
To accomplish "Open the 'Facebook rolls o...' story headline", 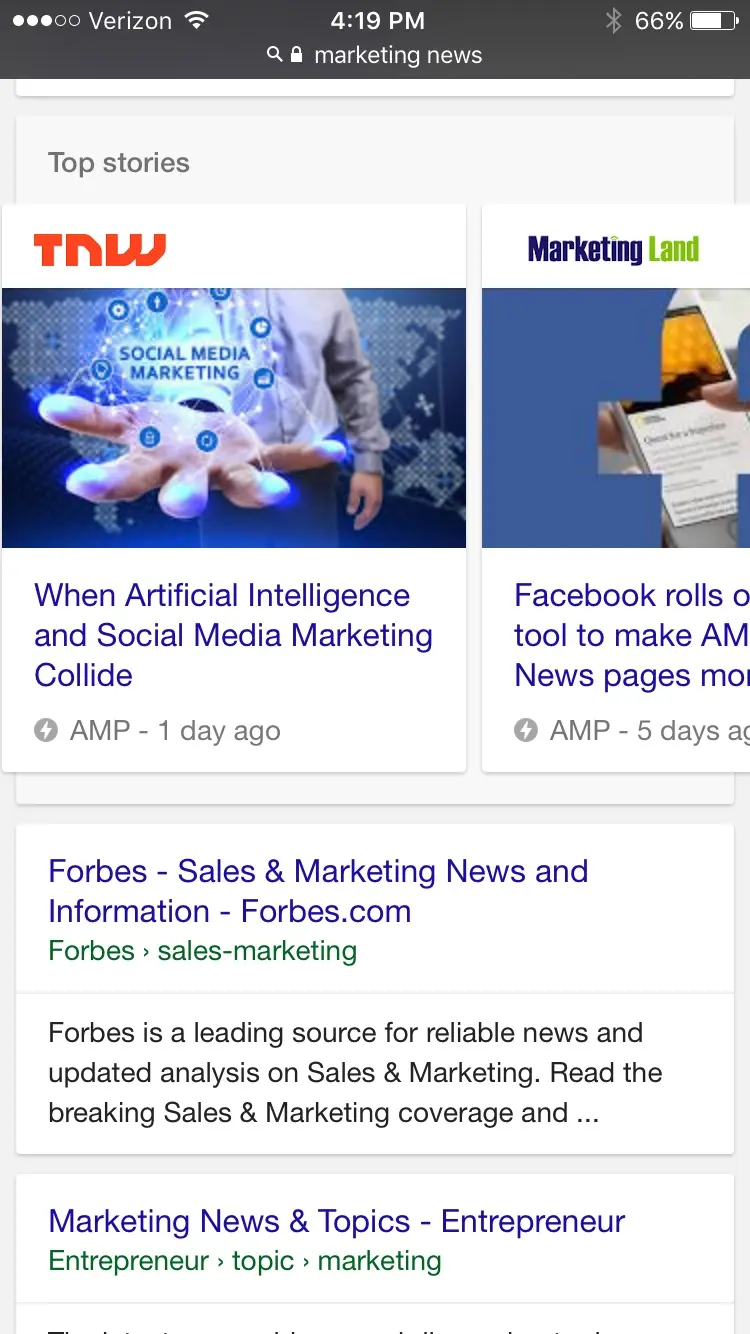I will point(632,635).
